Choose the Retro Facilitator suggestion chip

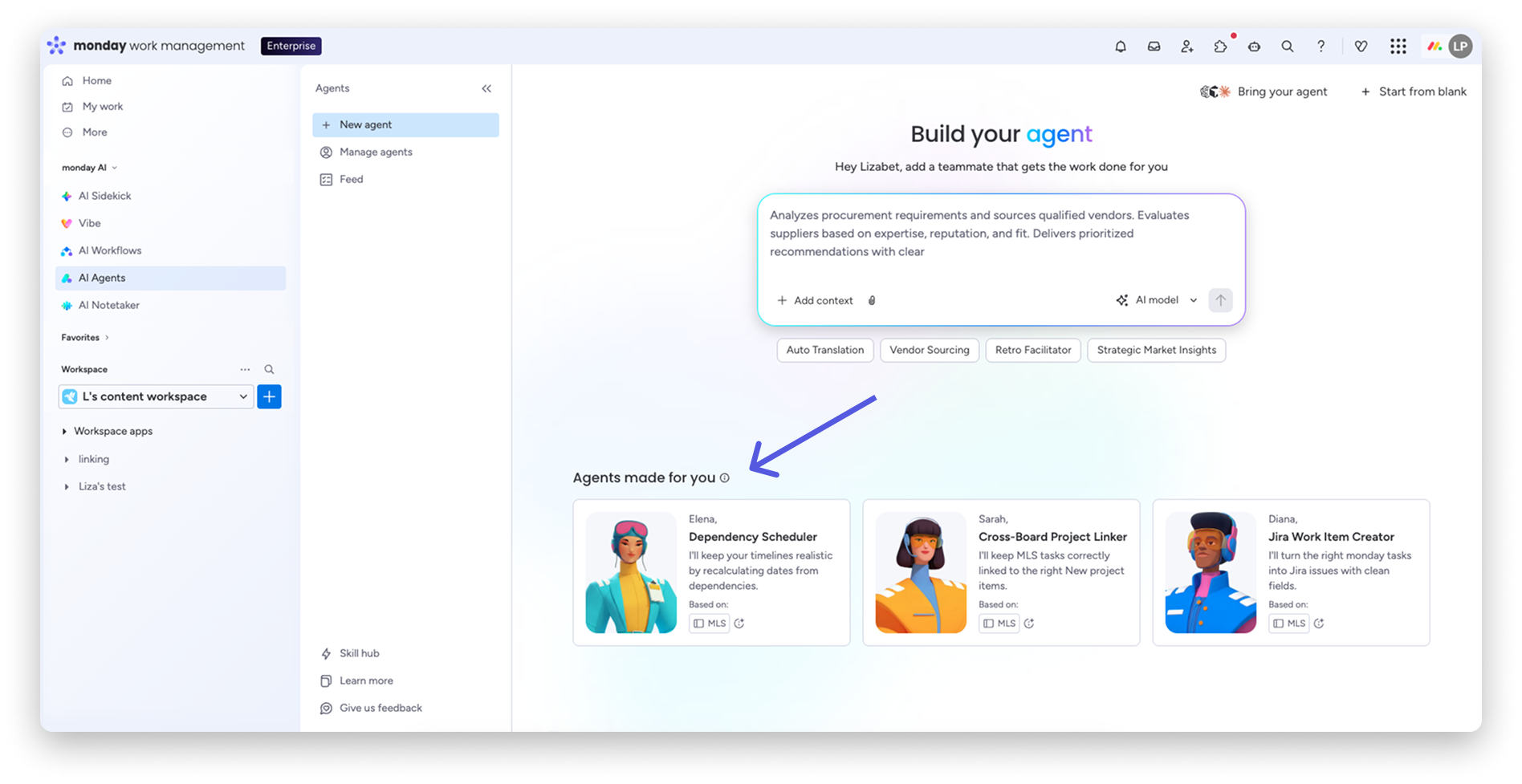click(1033, 350)
